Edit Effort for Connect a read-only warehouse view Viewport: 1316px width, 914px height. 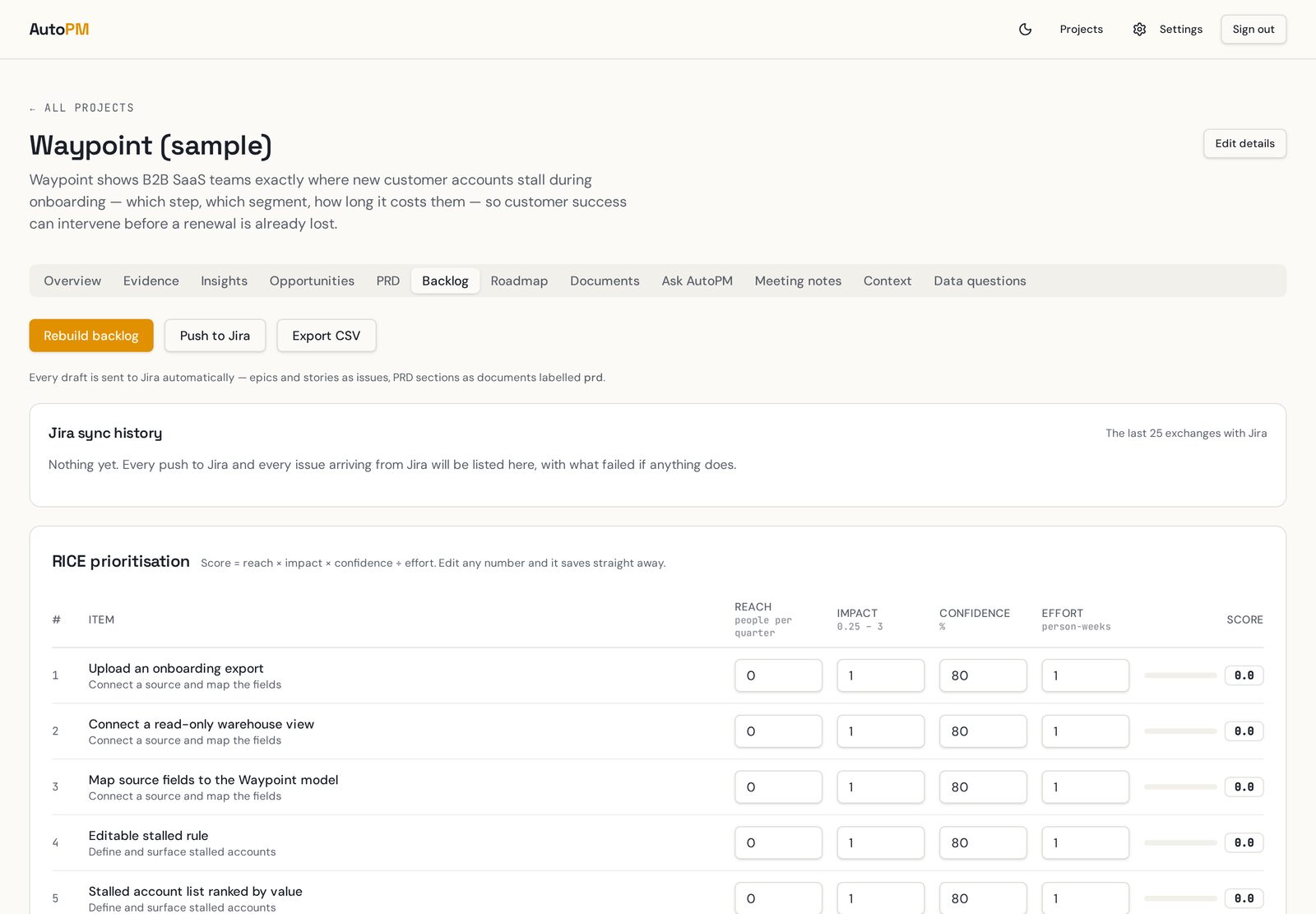click(1085, 731)
